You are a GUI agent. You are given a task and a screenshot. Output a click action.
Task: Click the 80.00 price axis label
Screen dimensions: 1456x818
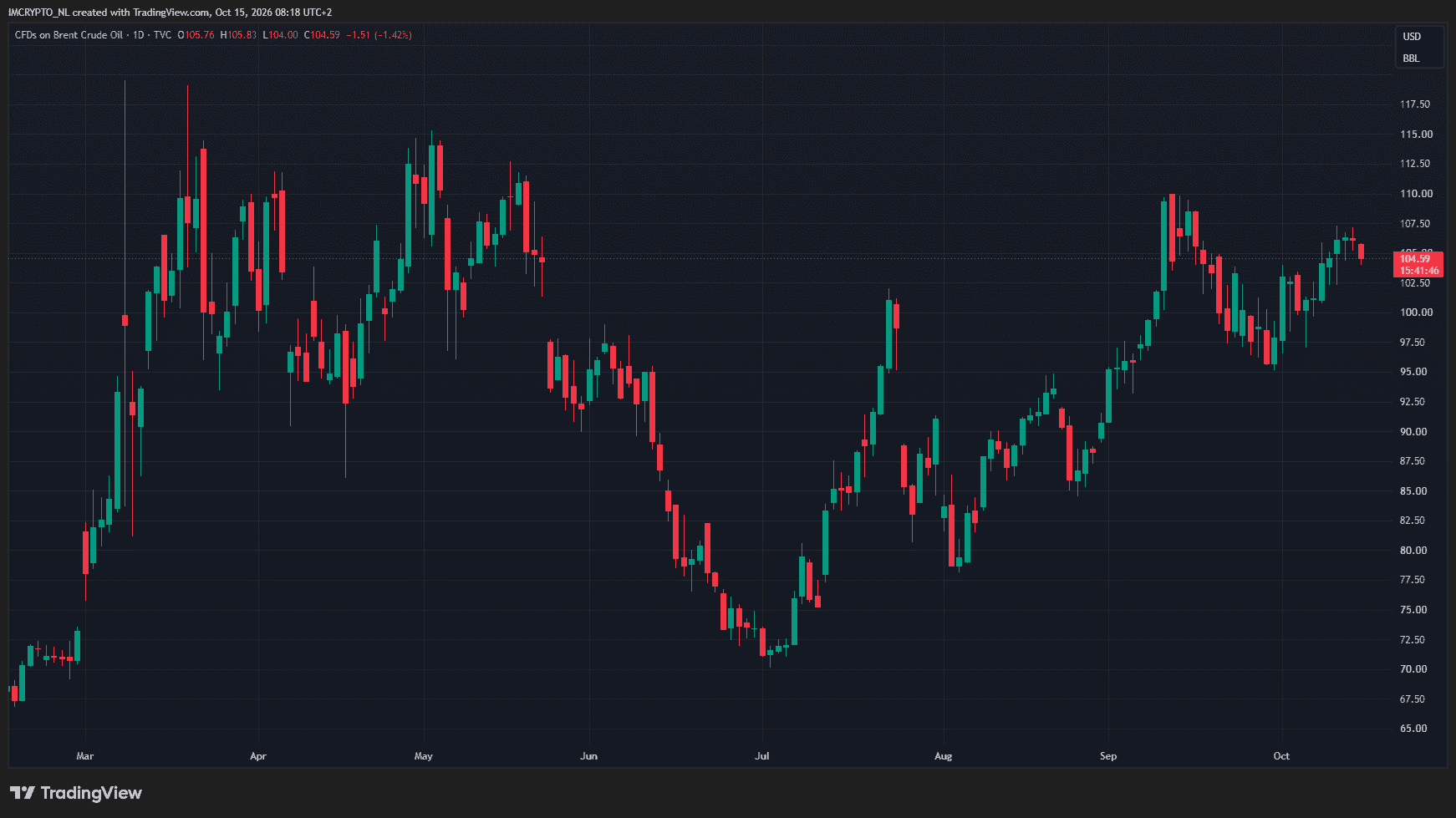[x=1413, y=551]
